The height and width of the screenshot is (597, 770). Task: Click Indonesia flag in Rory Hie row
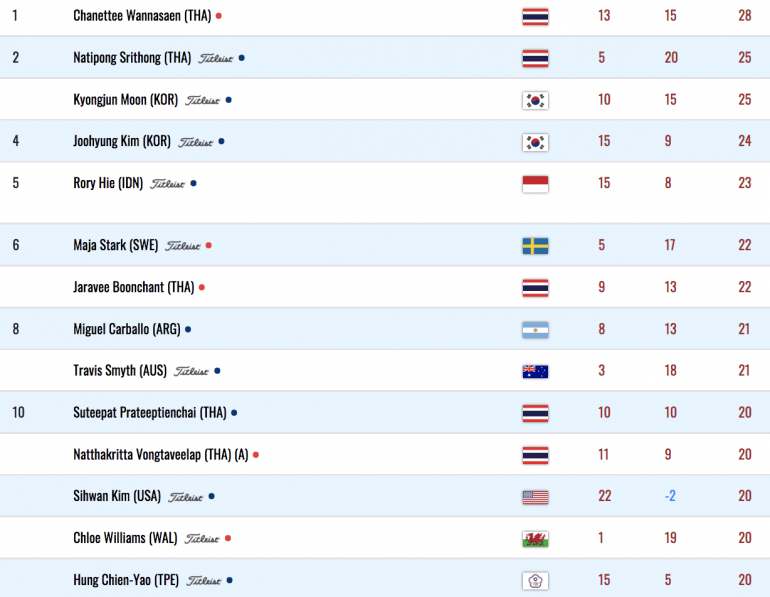535,184
